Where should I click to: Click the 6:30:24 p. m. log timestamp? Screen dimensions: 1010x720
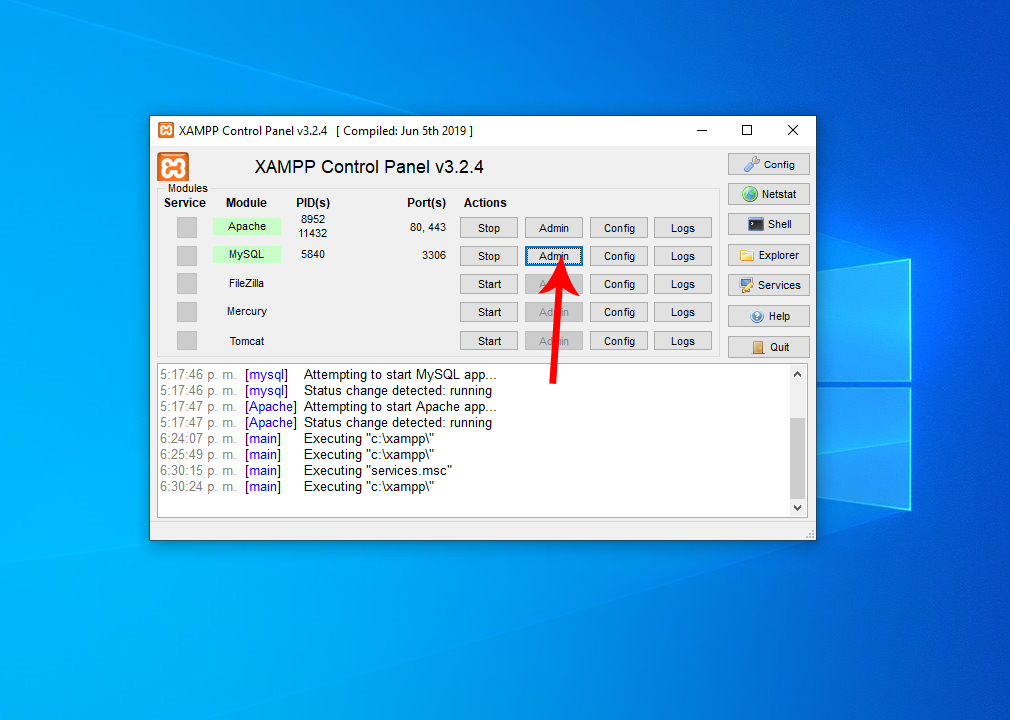(198, 487)
